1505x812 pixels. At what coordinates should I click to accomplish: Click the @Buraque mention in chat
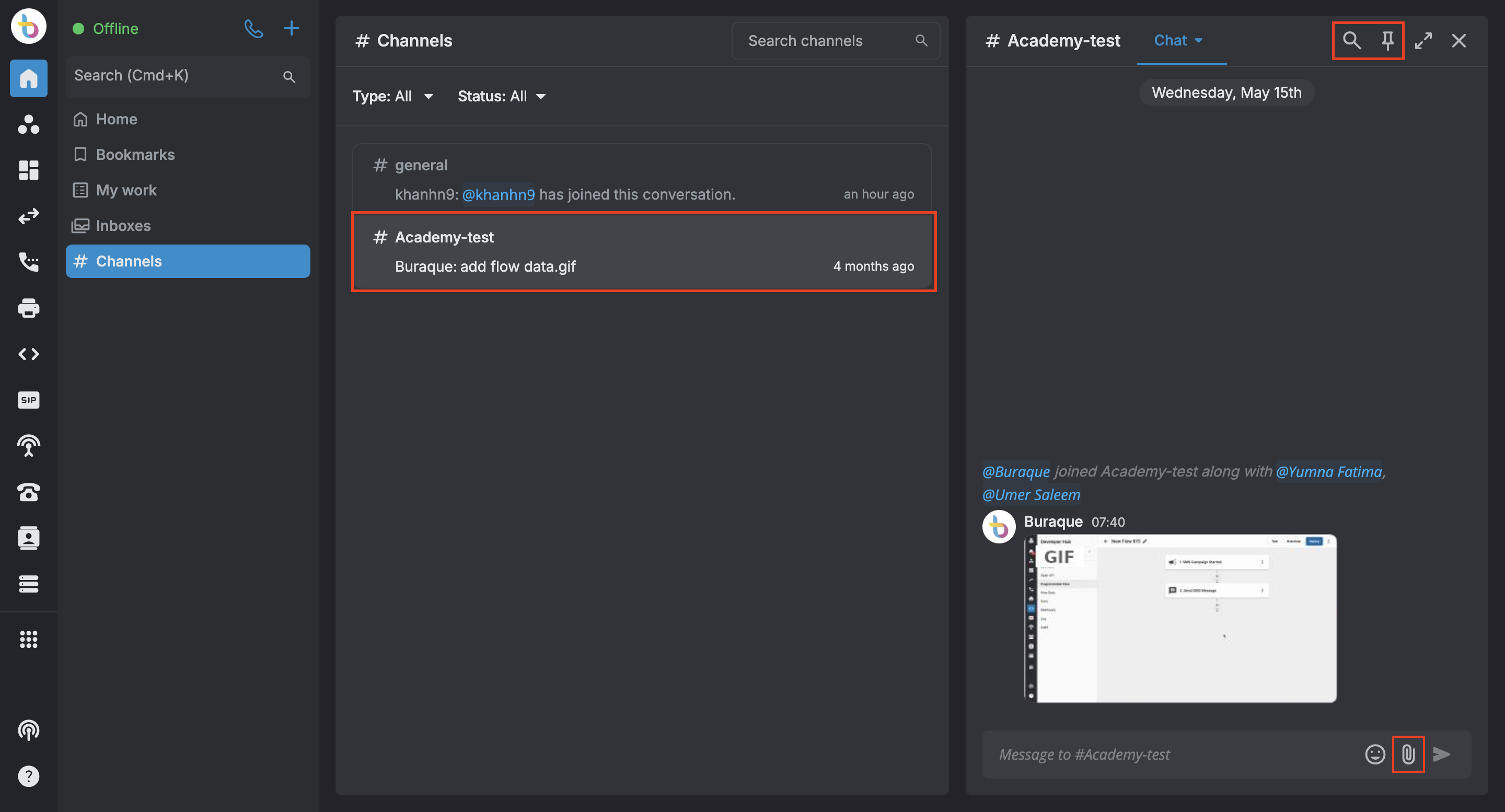point(1016,471)
